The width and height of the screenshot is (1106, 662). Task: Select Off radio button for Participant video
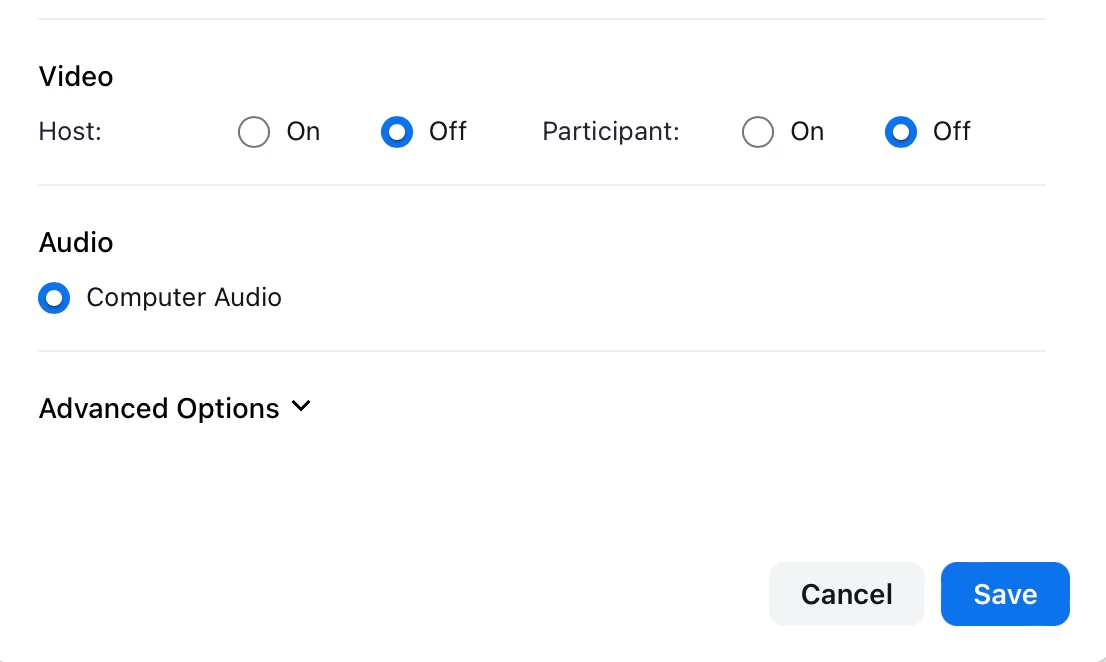pyautogui.click(x=901, y=132)
